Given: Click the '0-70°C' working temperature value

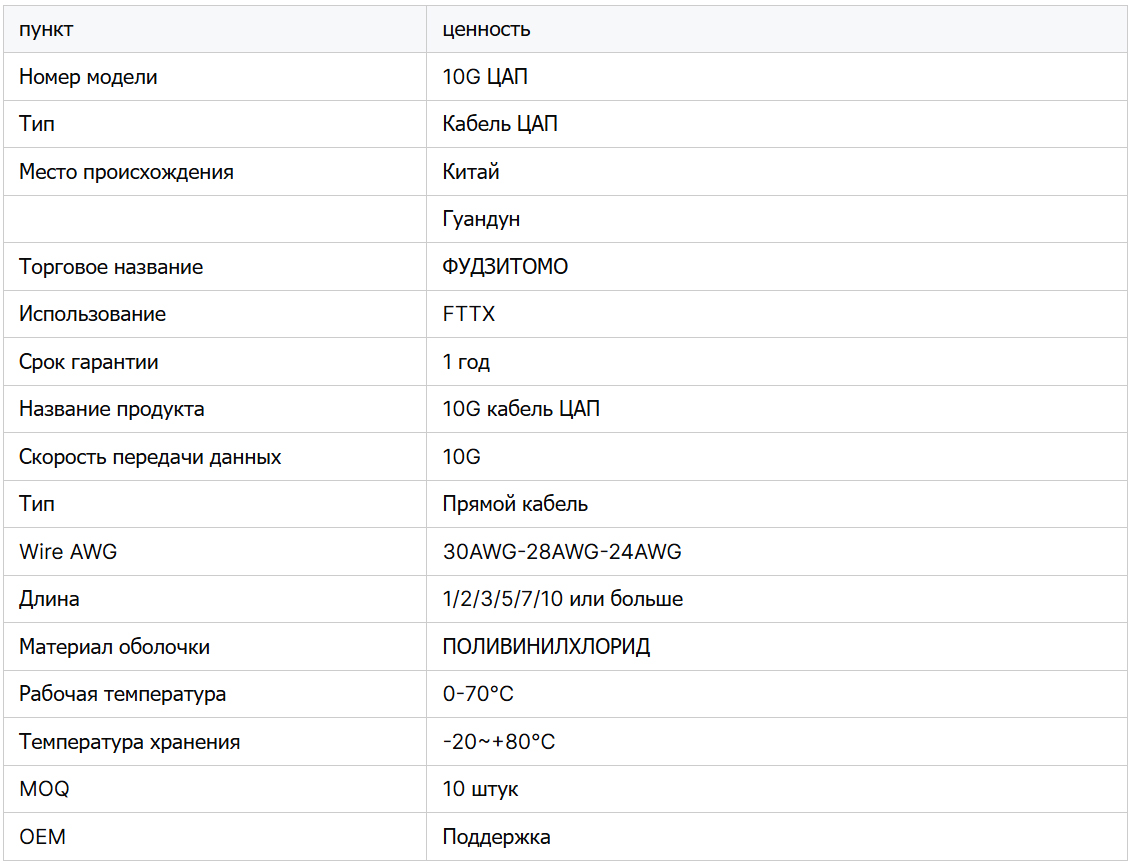Looking at the screenshot, I should 478,694.
